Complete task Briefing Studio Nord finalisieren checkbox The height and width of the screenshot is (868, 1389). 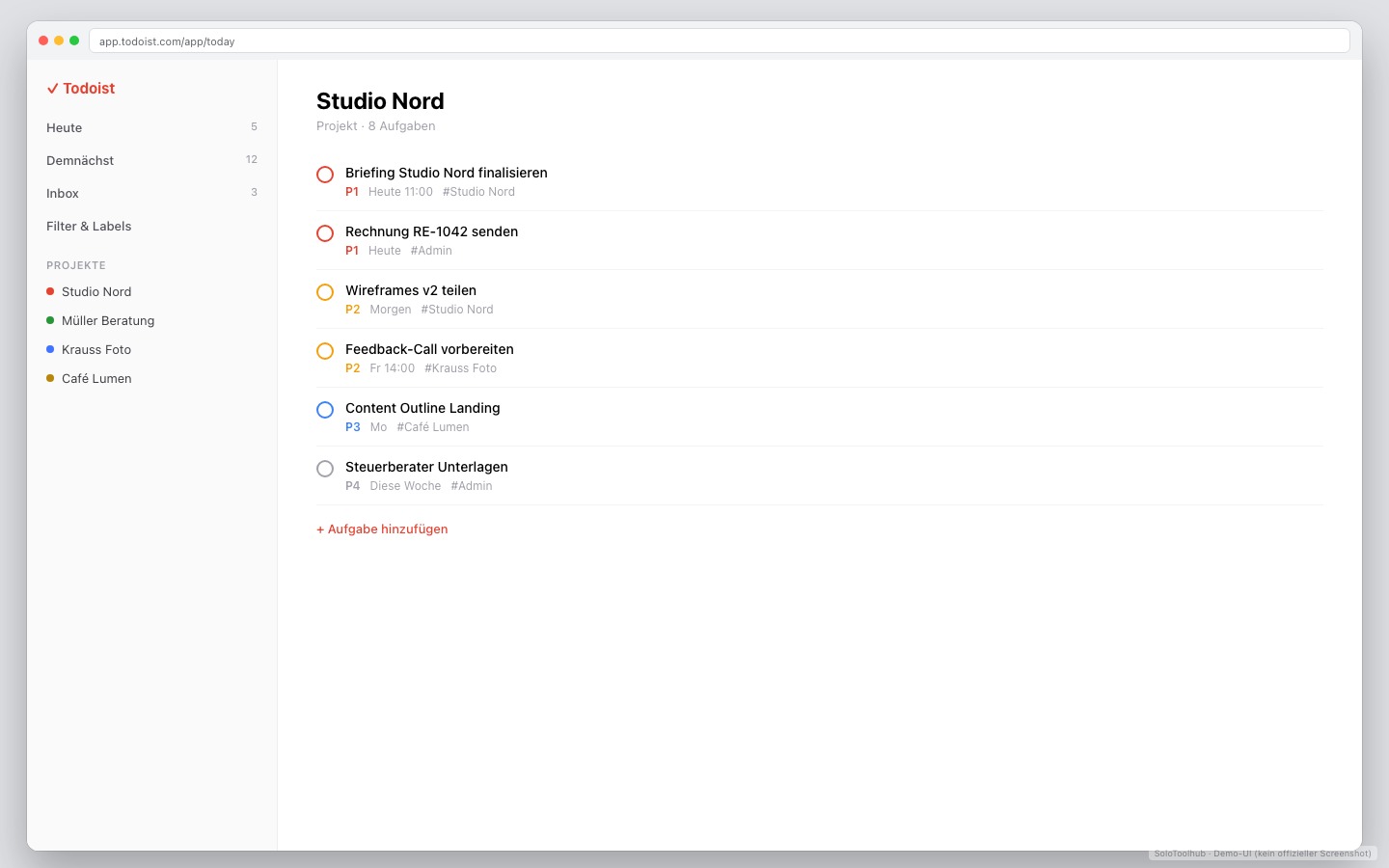[325, 175]
